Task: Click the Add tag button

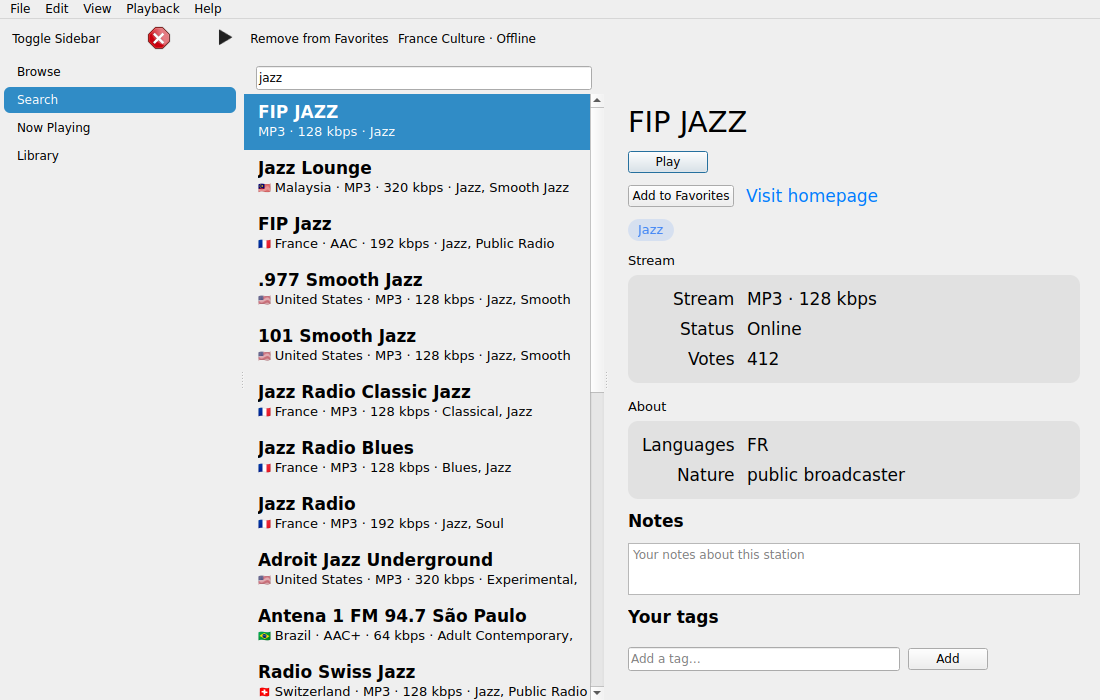Action: click(948, 659)
